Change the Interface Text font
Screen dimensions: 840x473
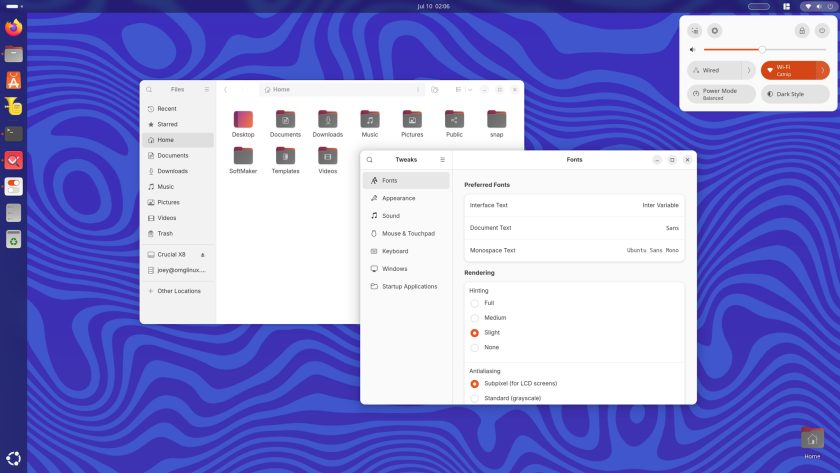click(x=574, y=205)
